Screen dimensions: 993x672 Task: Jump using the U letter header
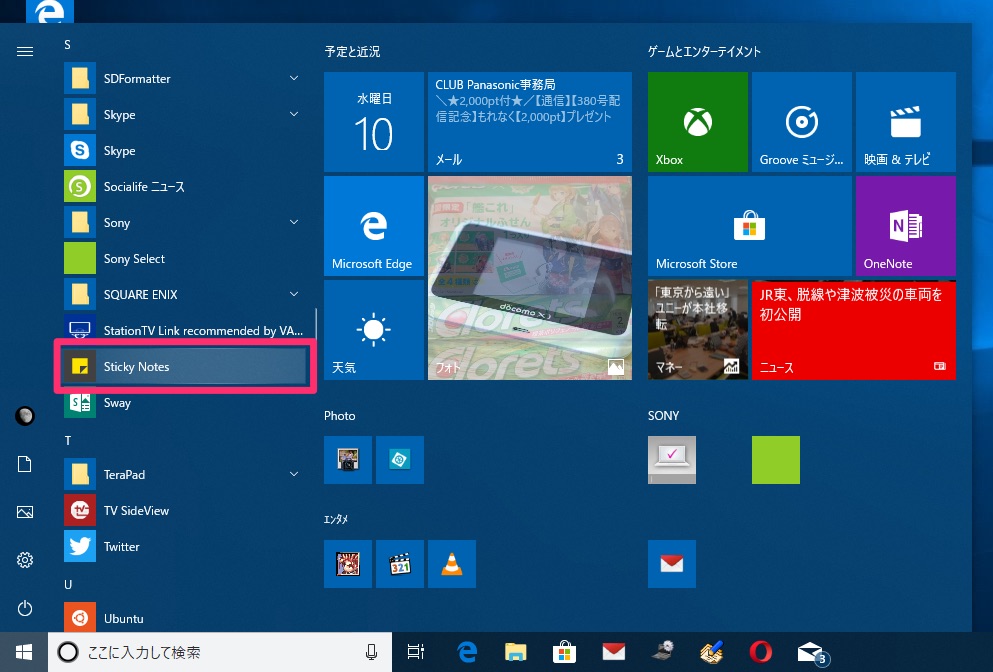click(x=68, y=584)
